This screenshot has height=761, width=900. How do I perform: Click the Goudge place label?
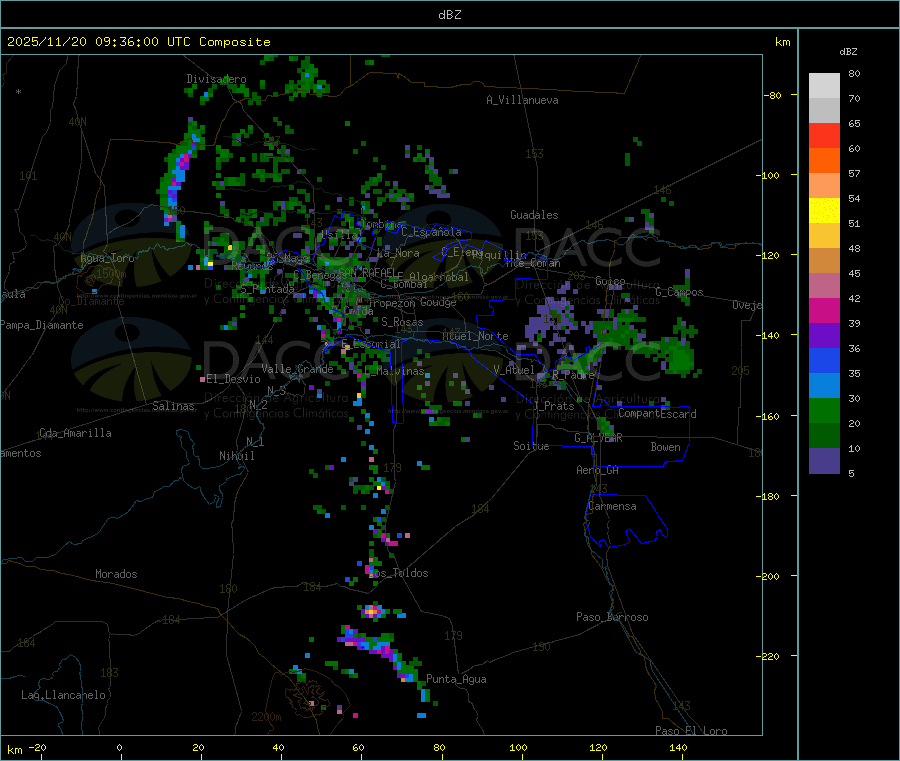pos(439,302)
